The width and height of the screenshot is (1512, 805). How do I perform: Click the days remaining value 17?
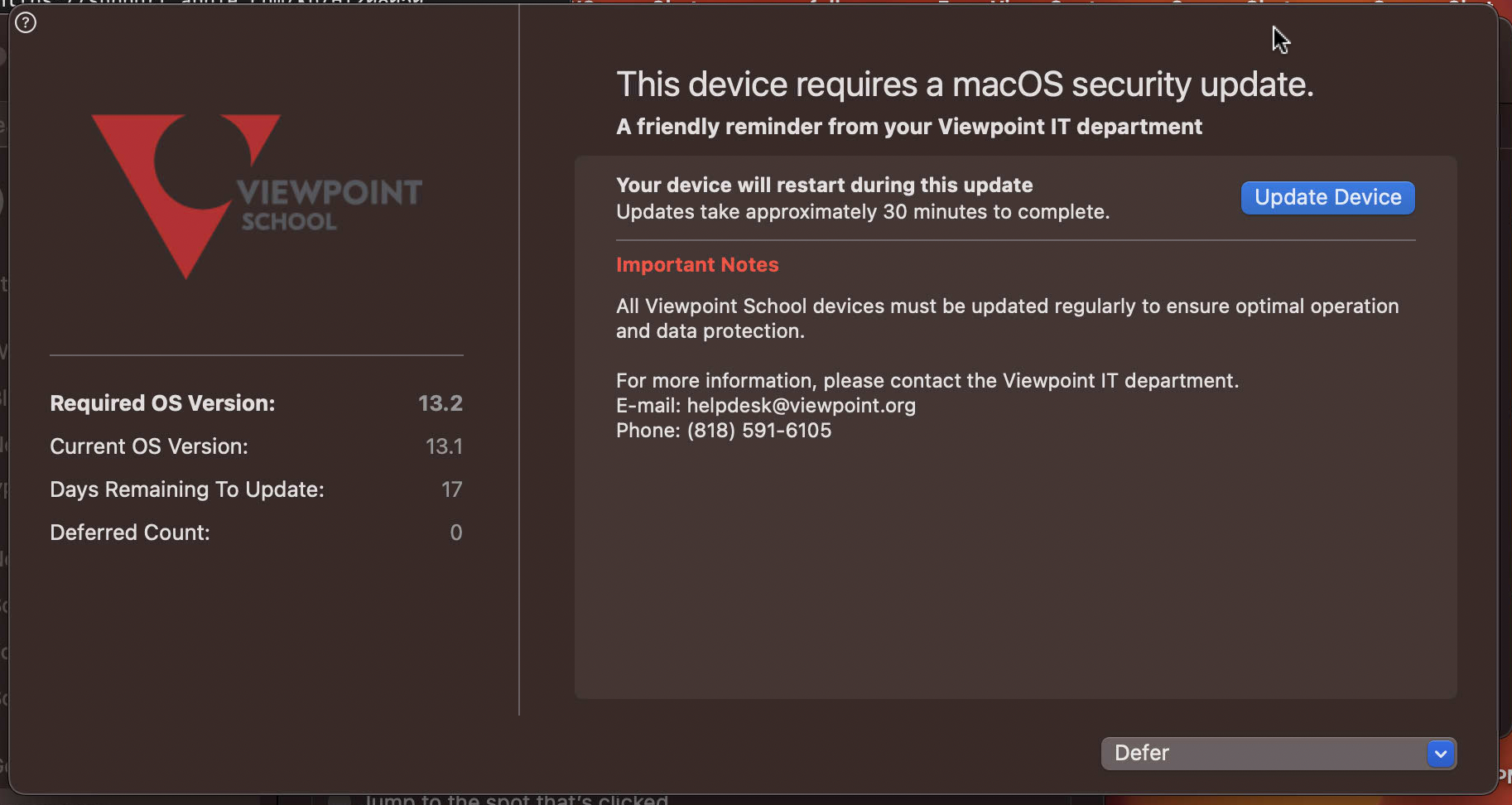coord(451,489)
